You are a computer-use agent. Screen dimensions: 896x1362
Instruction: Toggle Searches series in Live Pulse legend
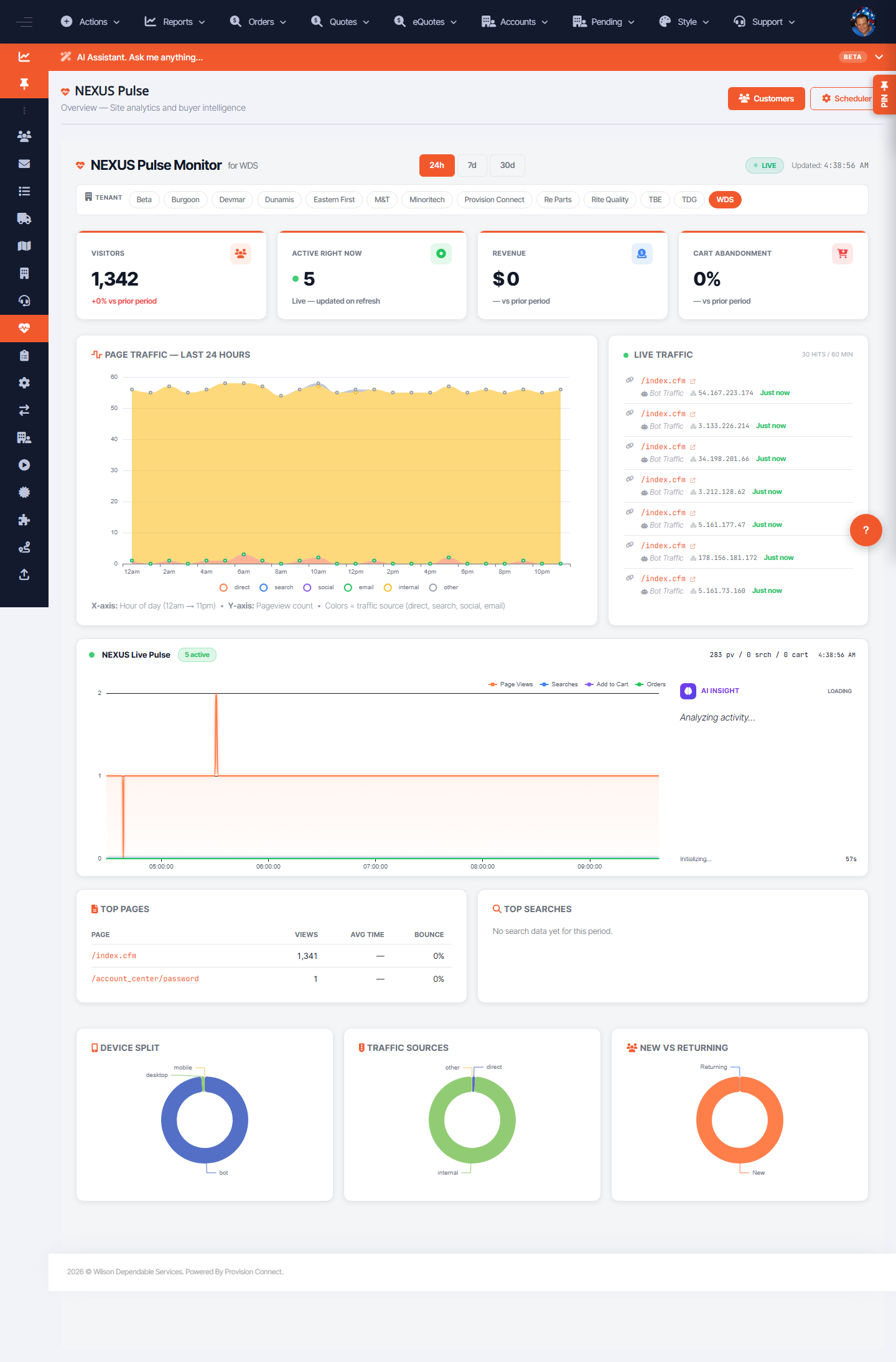(x=559, y=684)
